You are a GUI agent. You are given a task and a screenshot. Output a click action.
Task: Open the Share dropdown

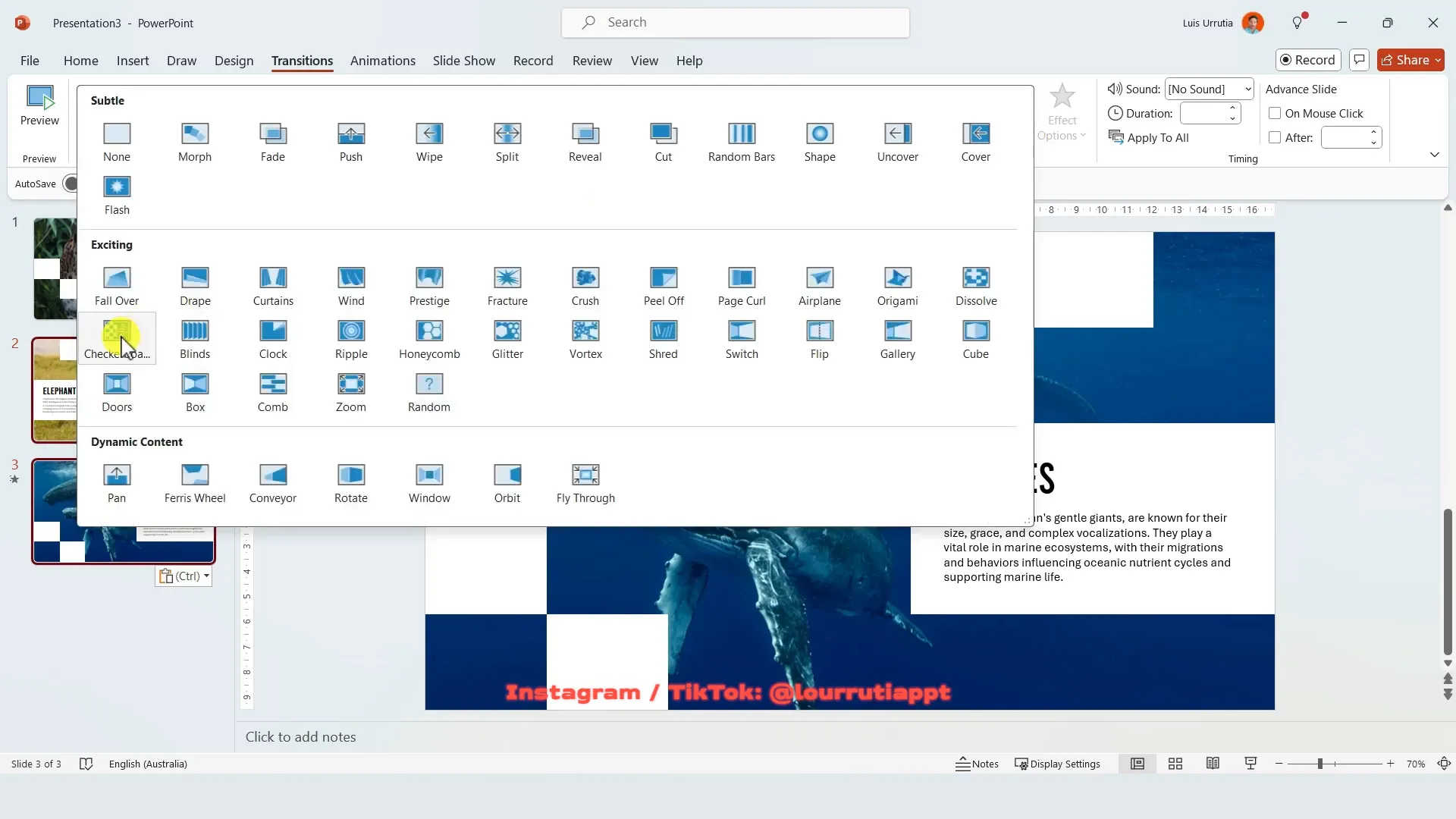coord(1410,60)
